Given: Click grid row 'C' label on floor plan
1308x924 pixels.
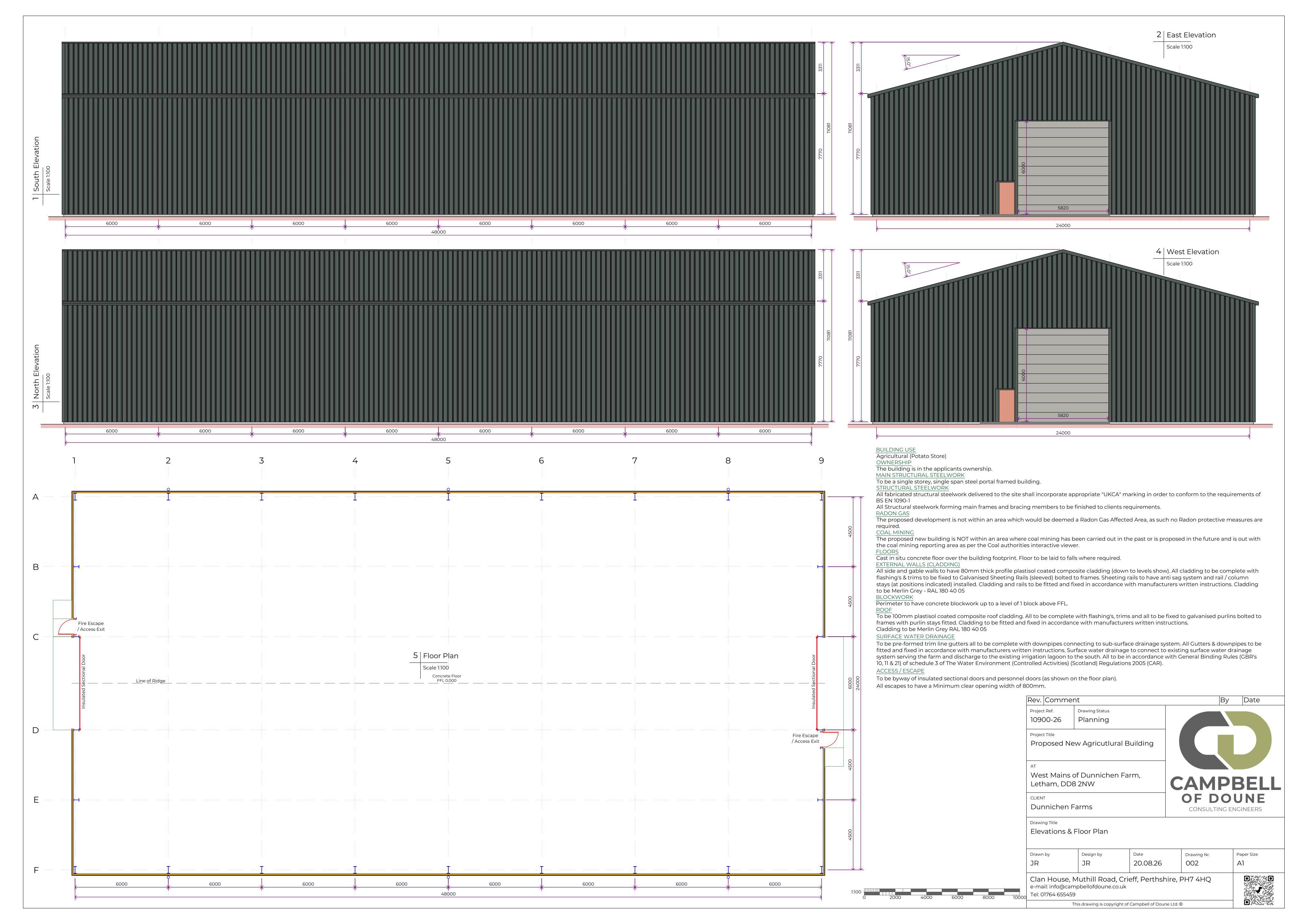Looking at the screenshot, I should (36, 638).
